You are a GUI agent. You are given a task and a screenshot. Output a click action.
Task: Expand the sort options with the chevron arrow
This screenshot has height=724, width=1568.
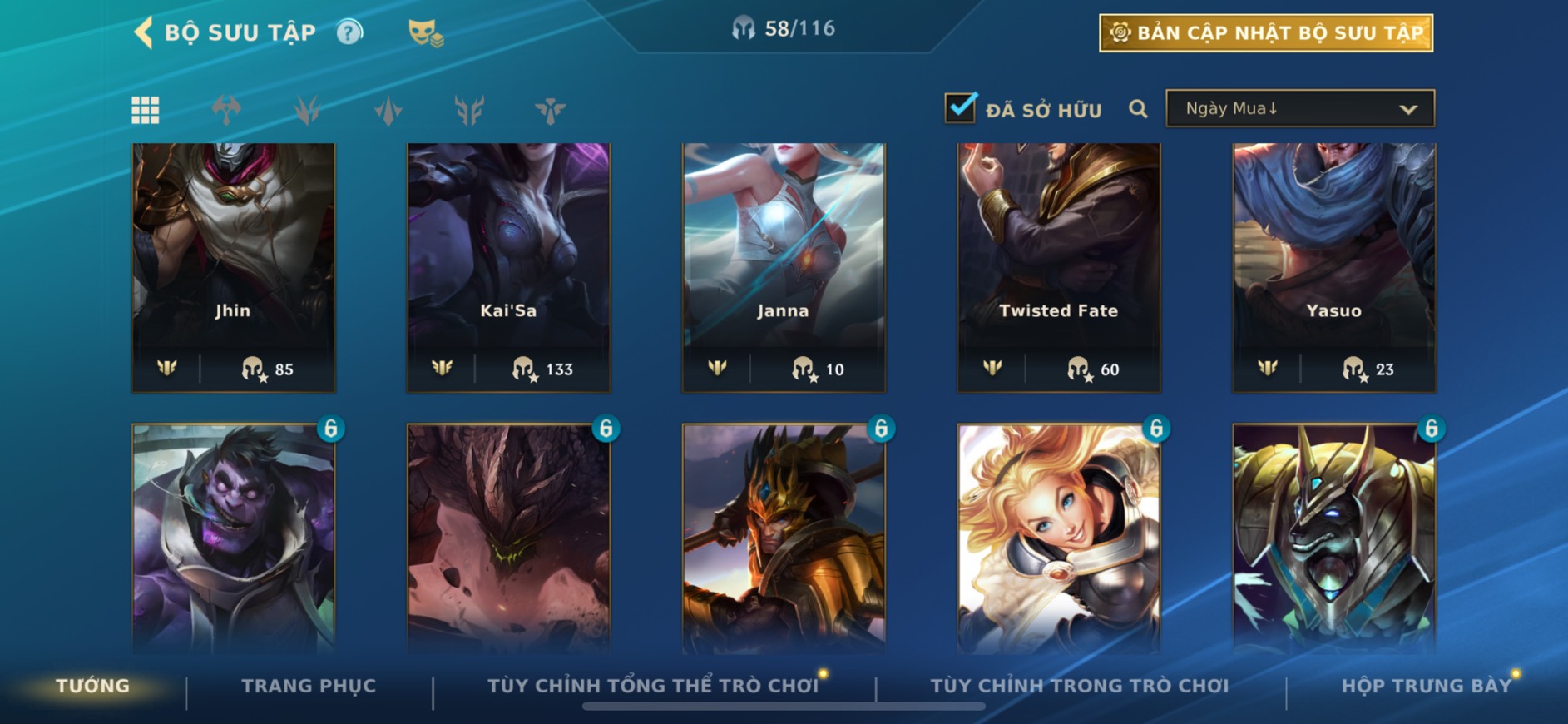(1408, 109)
